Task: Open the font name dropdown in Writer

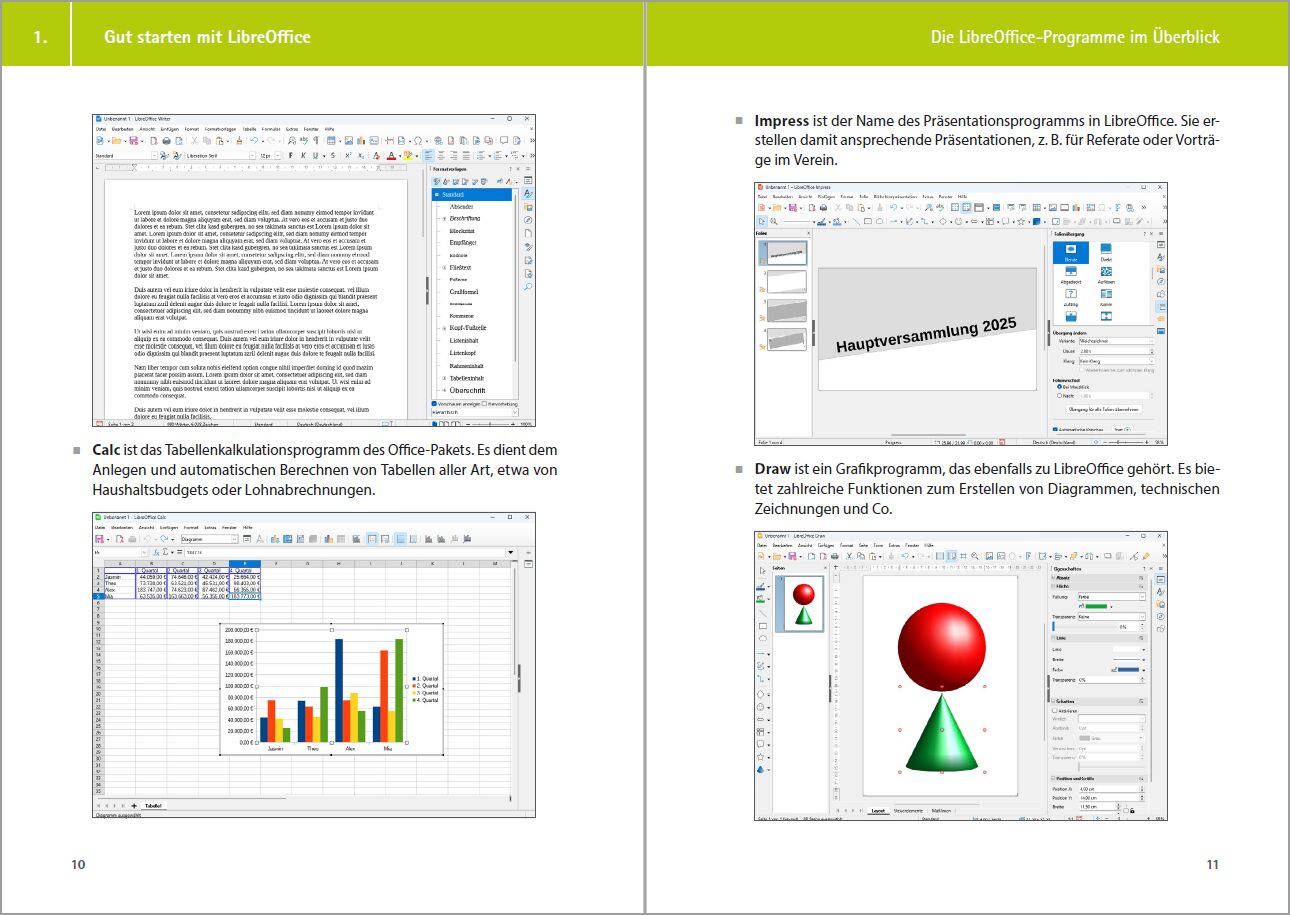Action: pyautogui.click(x=251, y=156)
